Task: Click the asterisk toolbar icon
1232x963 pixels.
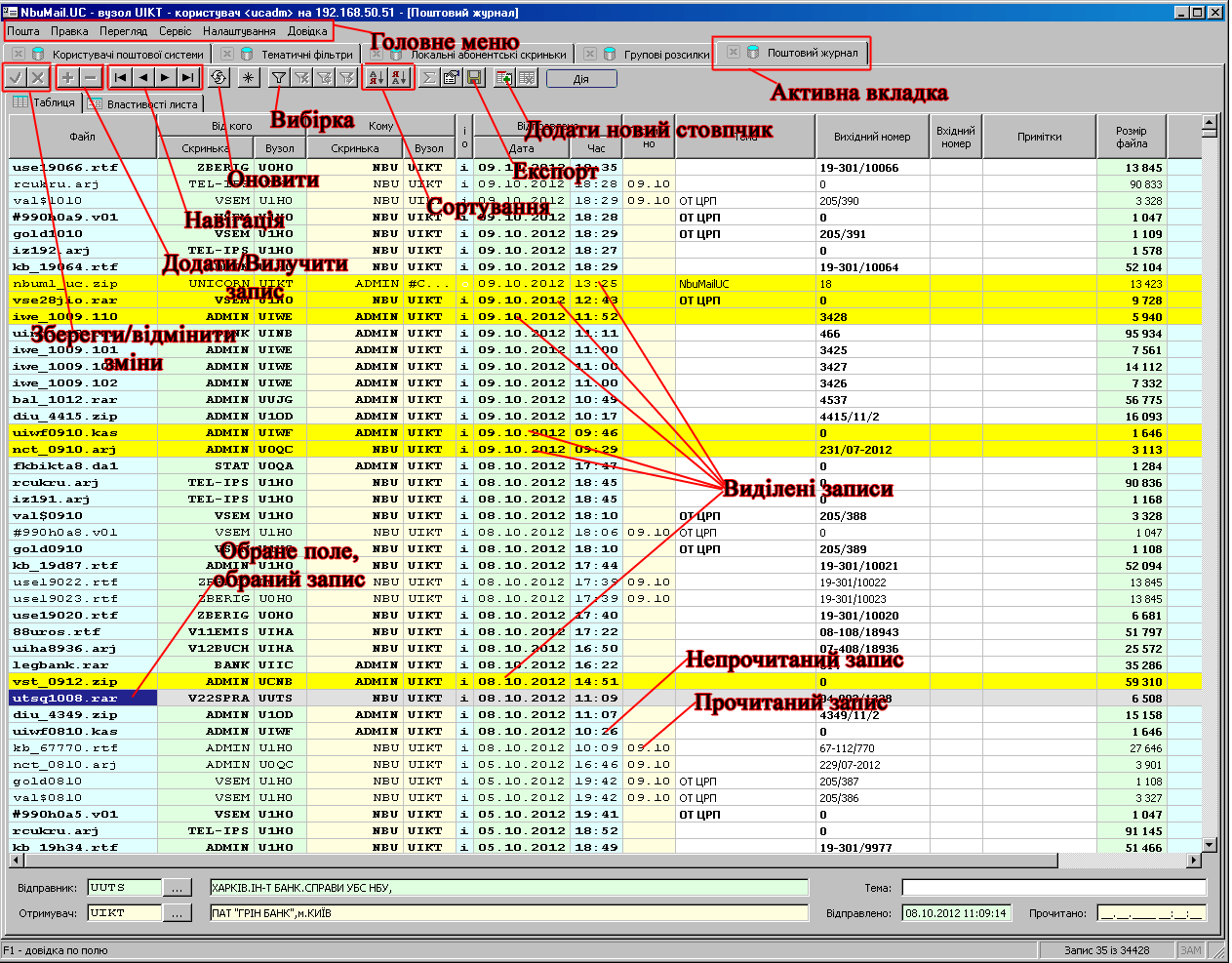Action: click(249, 77)
